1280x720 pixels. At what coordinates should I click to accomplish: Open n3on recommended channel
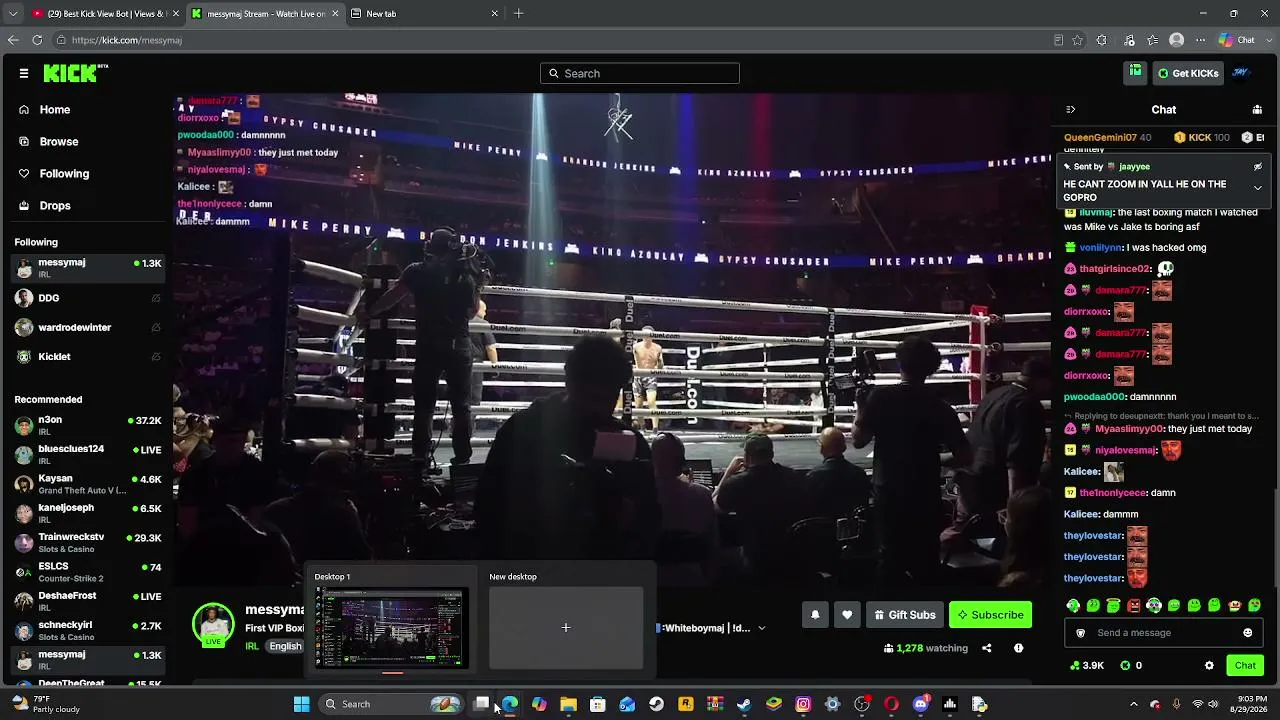tap(88, 425)
